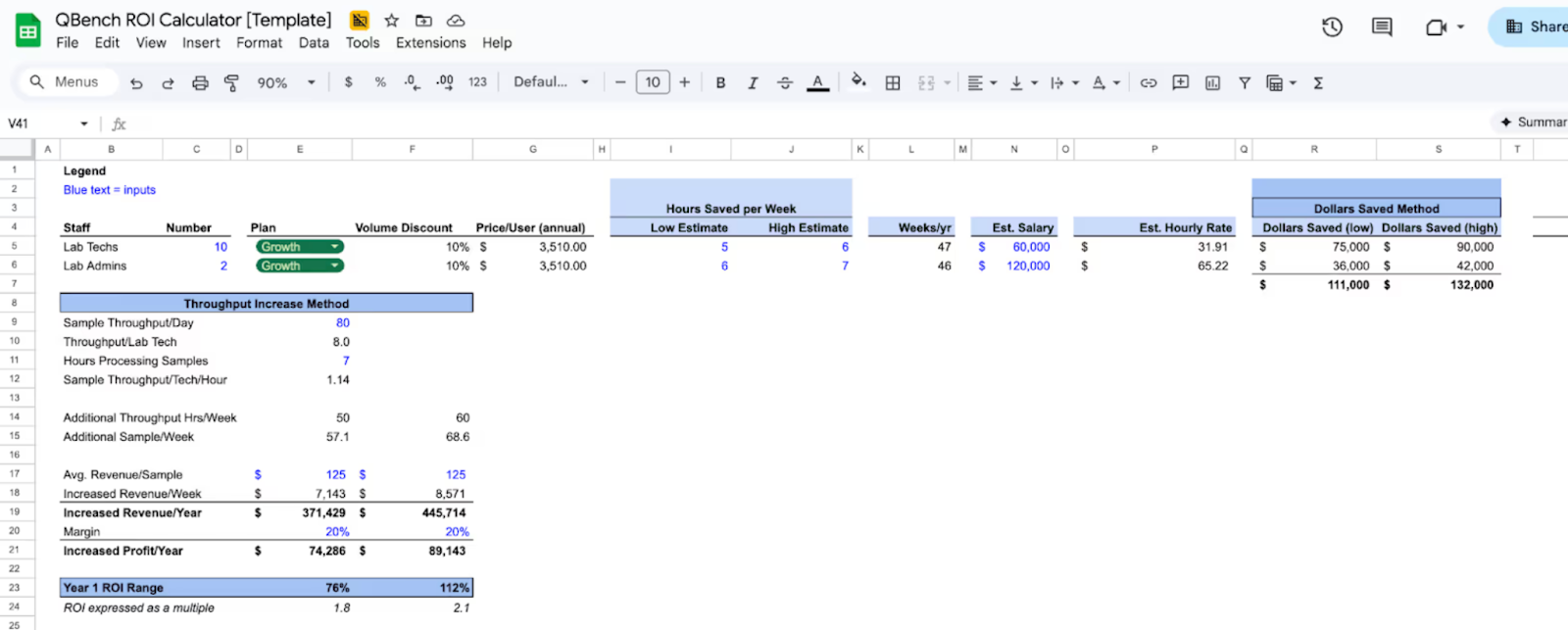Open the Tools menu
This screenshot has height=630, width=1568.
(x=362, y=43)
